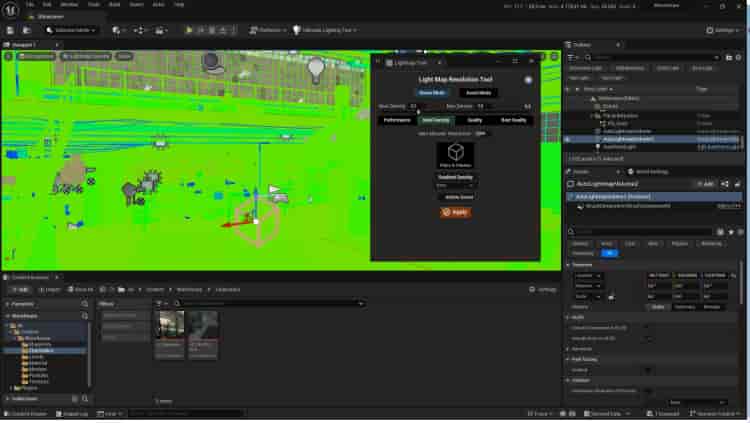750x423 pixels.
Task: Open the viewport hamburger options icon
Action: 8,56
